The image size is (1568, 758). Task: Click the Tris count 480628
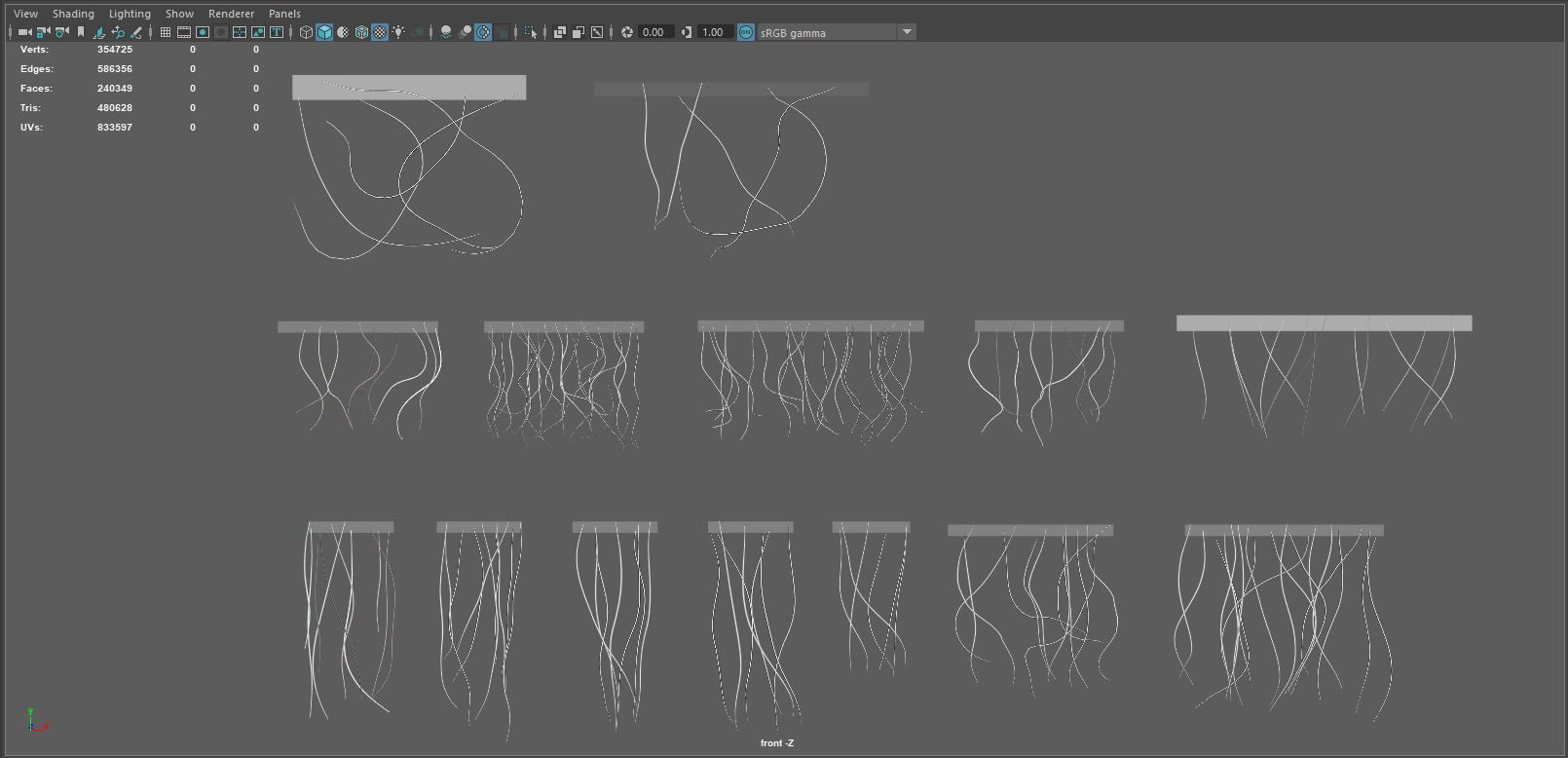115,108
